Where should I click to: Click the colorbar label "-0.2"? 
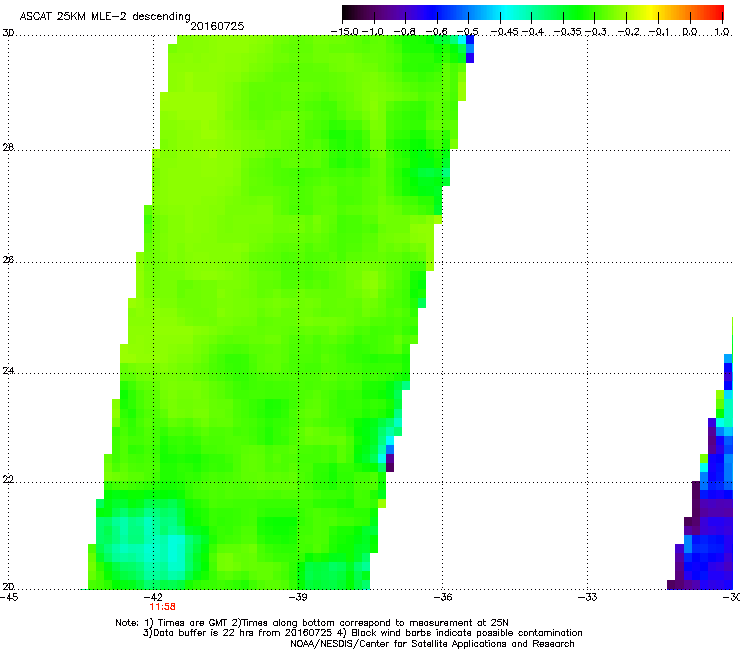click(x=628, y=32)
